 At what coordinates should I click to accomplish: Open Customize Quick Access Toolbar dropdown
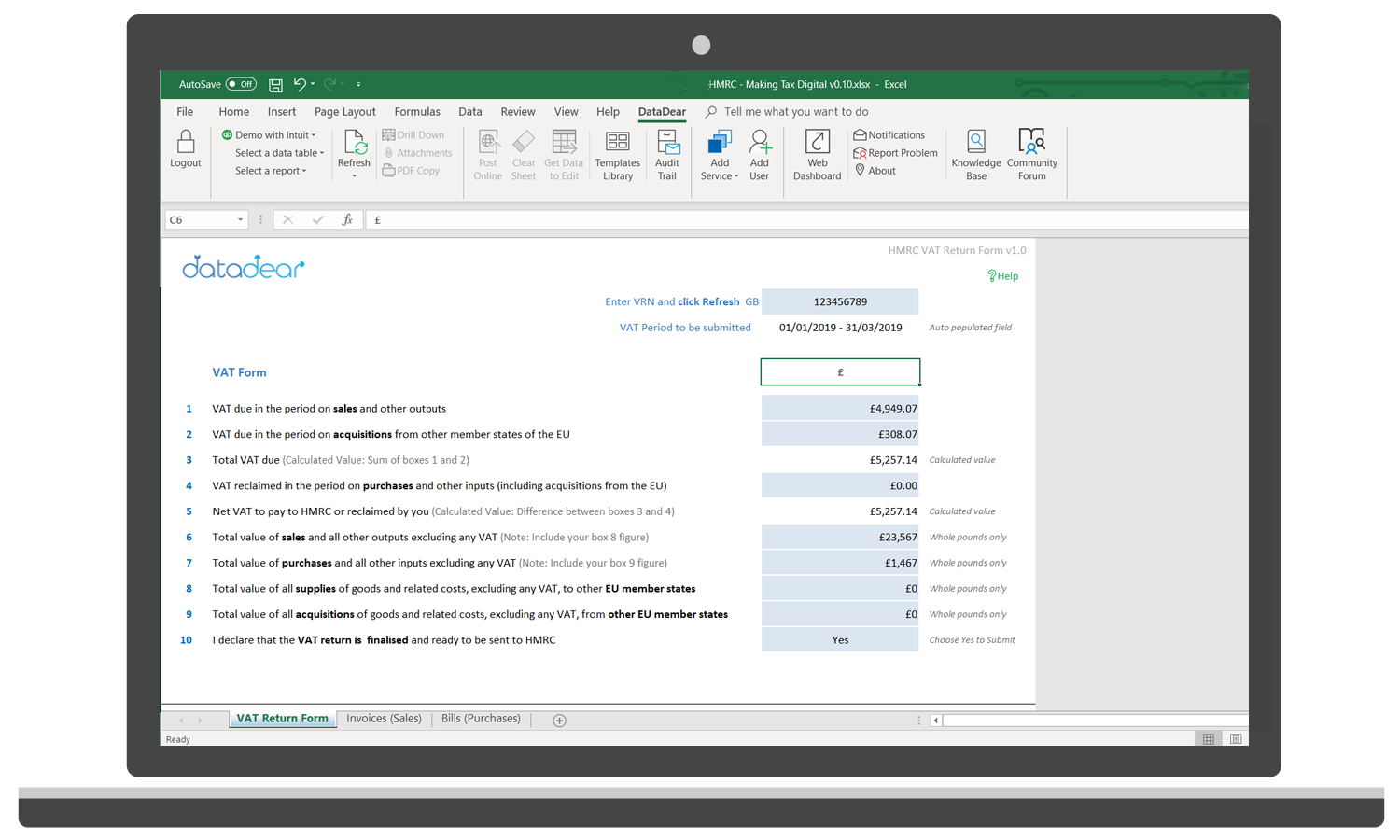coord(358,84)
